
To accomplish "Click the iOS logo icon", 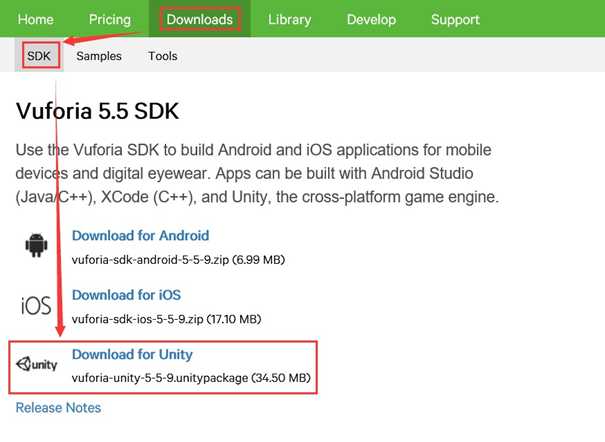I will pyautogui.click(x=36, y=305).
